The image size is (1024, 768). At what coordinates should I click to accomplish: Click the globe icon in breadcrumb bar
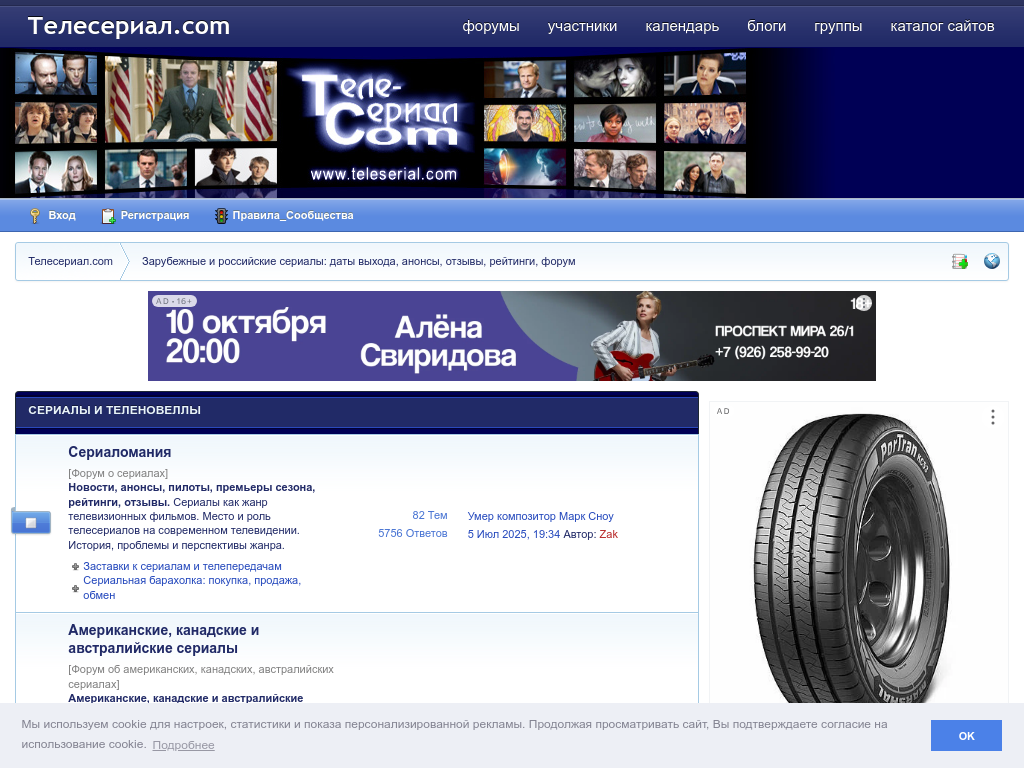click(991, 261)
